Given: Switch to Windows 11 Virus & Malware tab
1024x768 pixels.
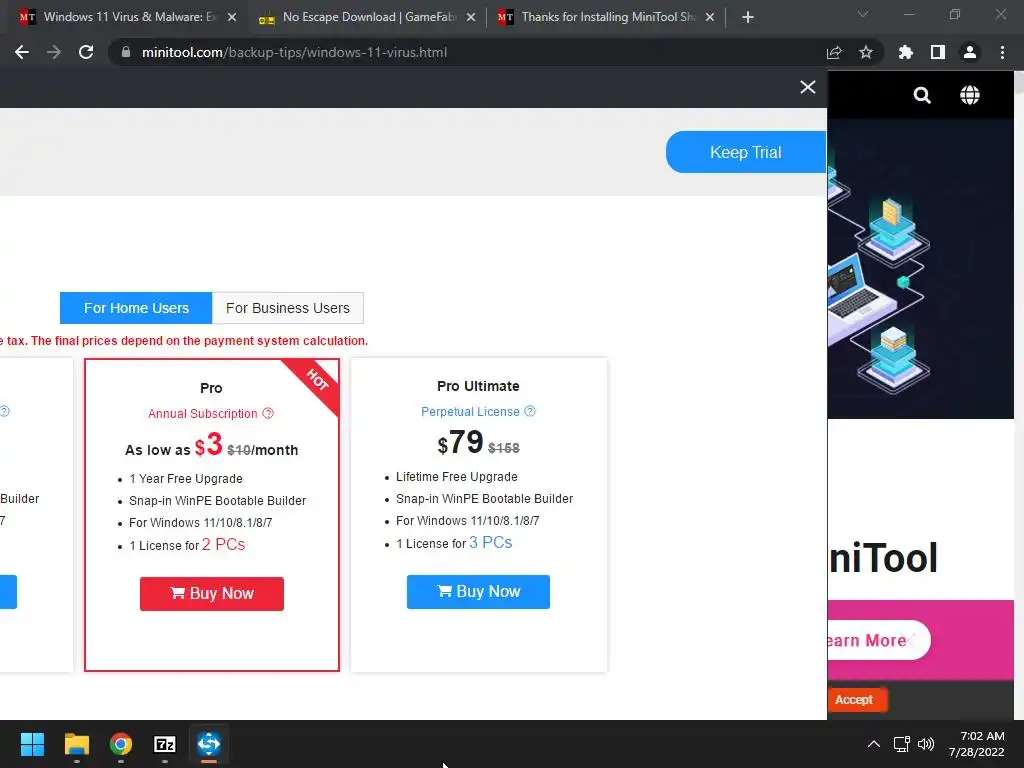Looking at the screenshot, I should (128, 17).
